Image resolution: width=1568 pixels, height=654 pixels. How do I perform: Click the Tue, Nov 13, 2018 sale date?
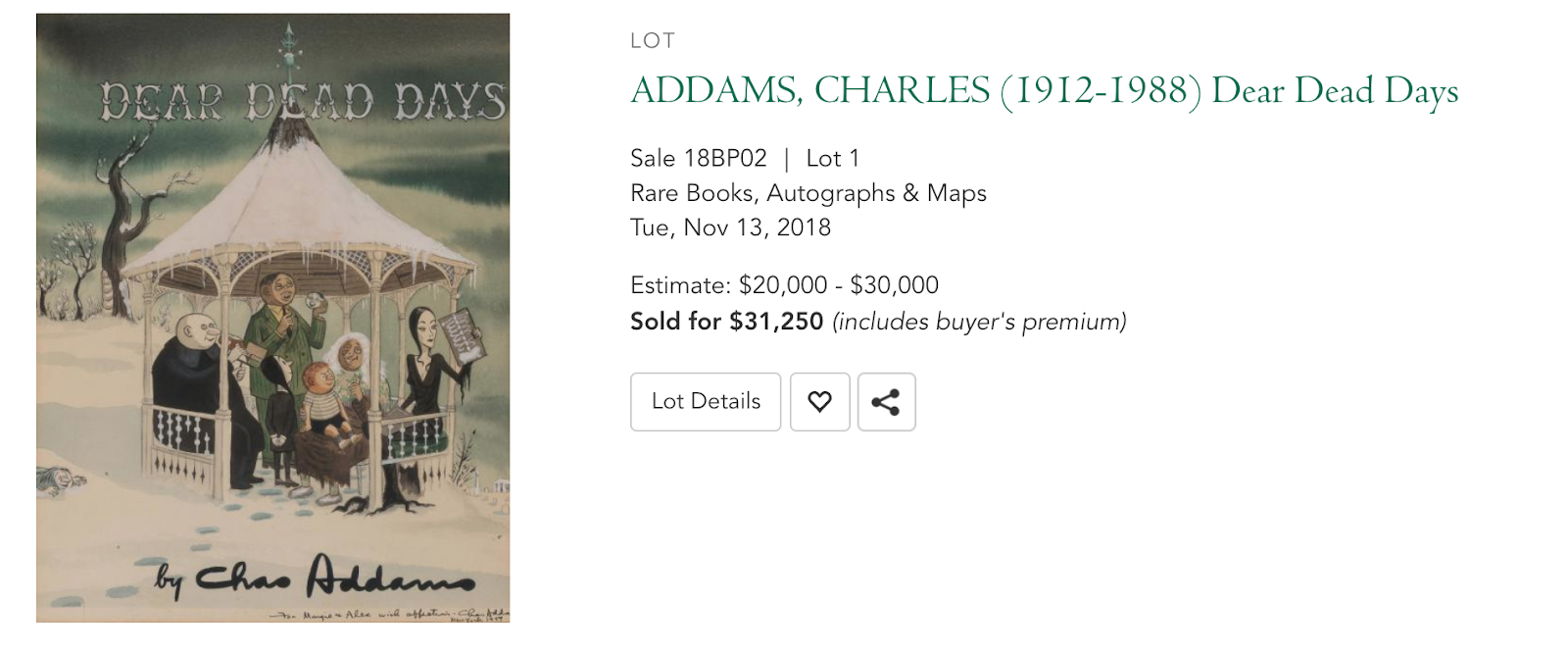coord(729,228)
